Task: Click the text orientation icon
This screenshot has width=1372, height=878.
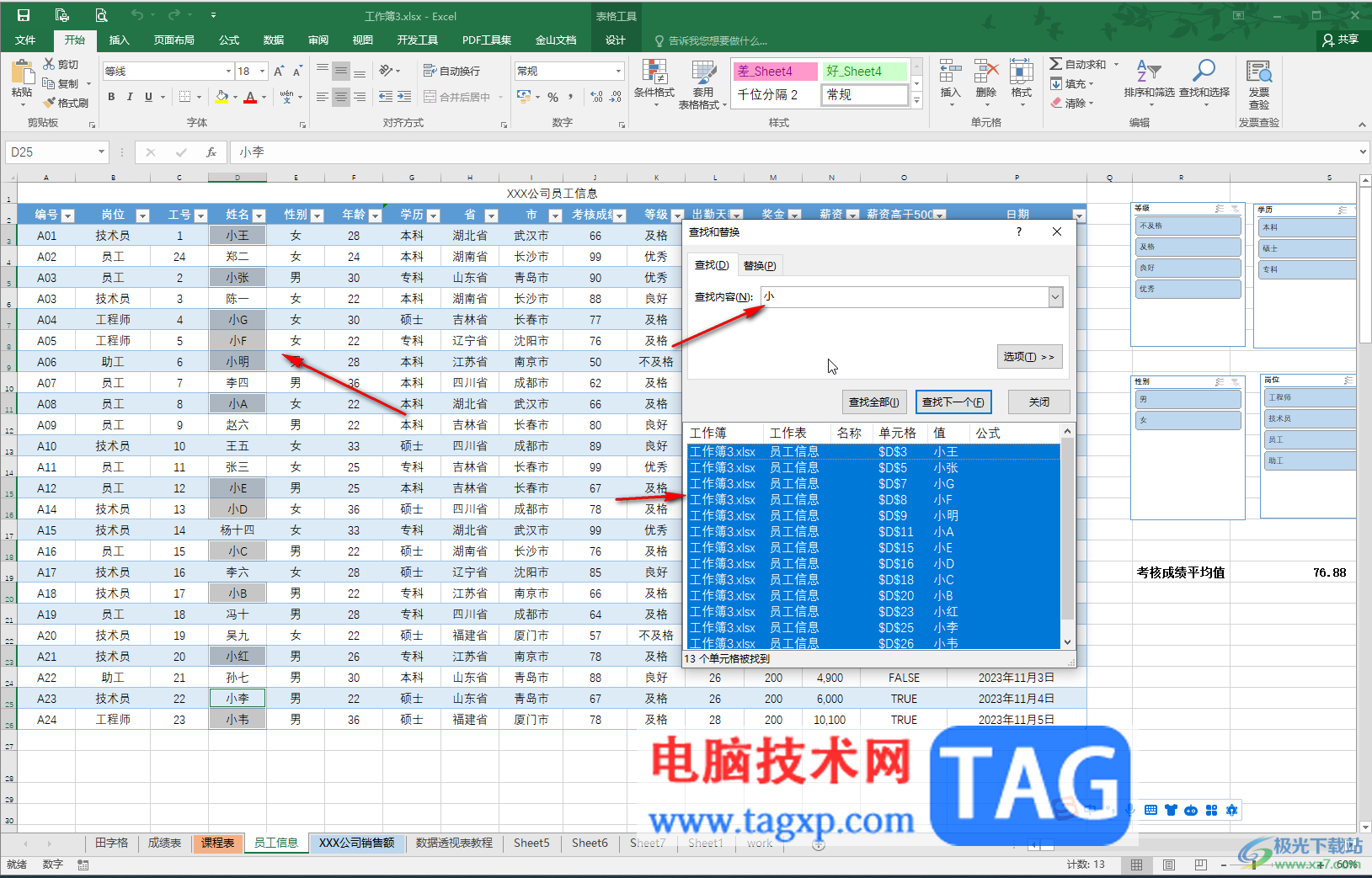Action: (386, 71)
